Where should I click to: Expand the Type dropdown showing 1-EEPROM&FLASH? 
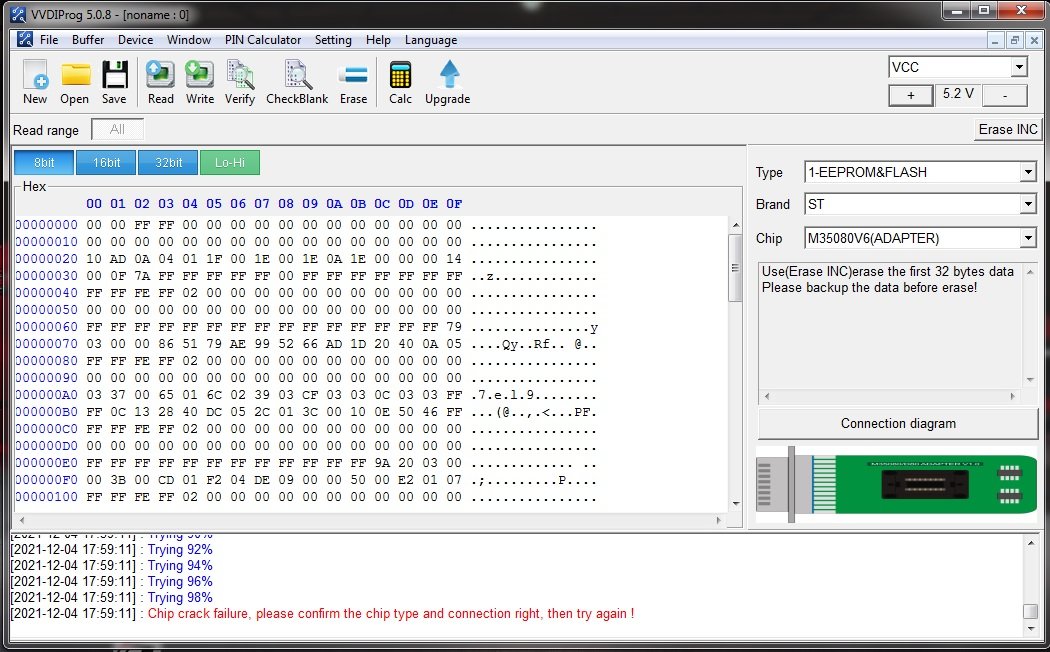tap(1028, 172)
